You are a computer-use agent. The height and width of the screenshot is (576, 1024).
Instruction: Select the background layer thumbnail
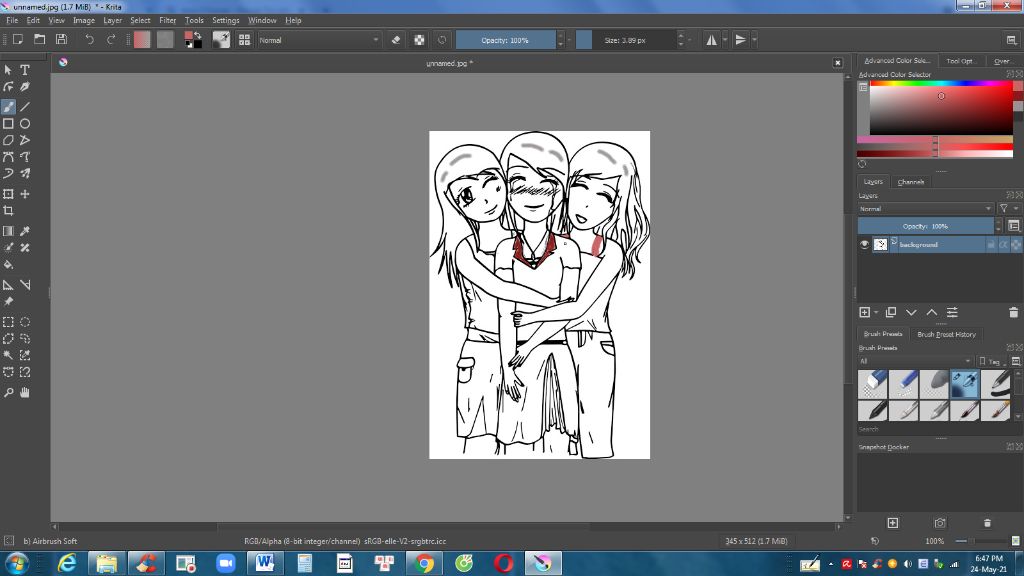tap(880, 244)
